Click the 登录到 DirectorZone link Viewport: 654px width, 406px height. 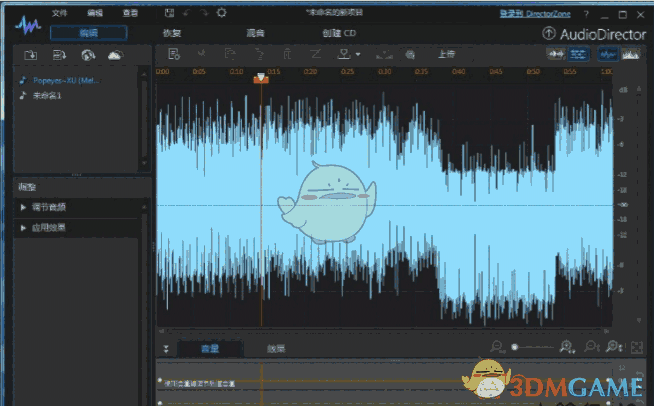pos(535,14)
